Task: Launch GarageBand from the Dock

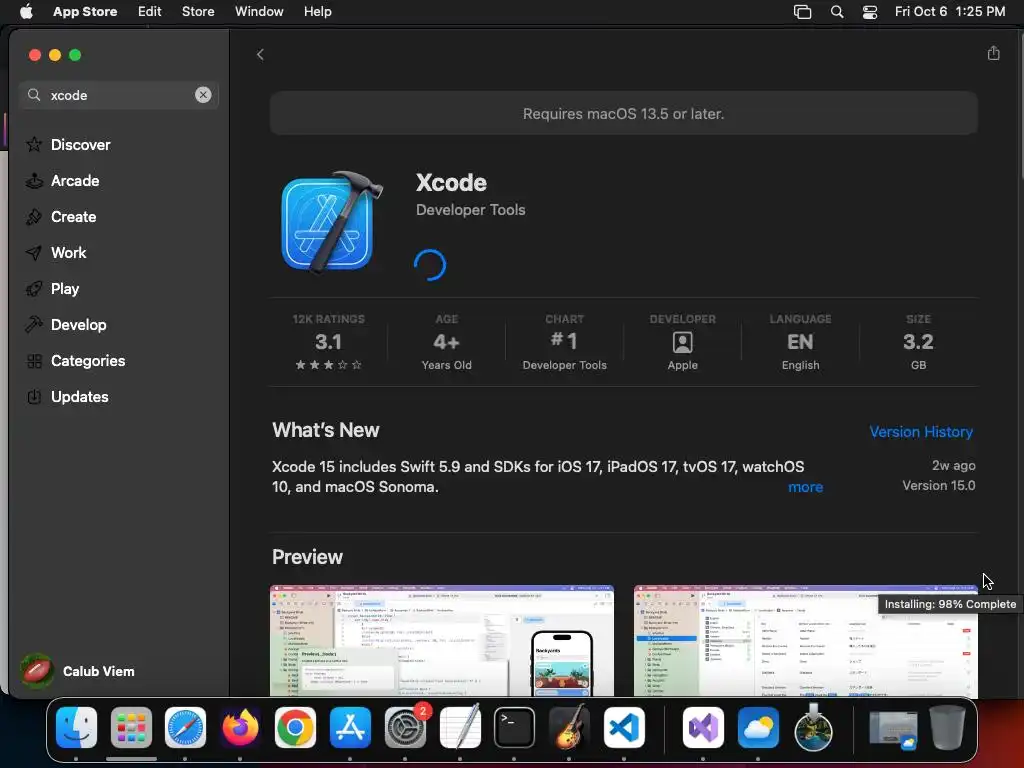Action: (569, 728)
